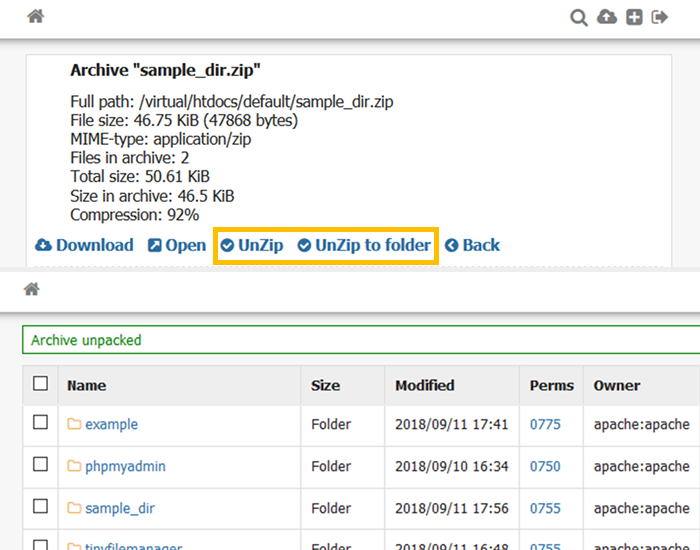Viewport: 700px width, 550px height.
Task: Click home icon above file list
Action: click(32, 289)
